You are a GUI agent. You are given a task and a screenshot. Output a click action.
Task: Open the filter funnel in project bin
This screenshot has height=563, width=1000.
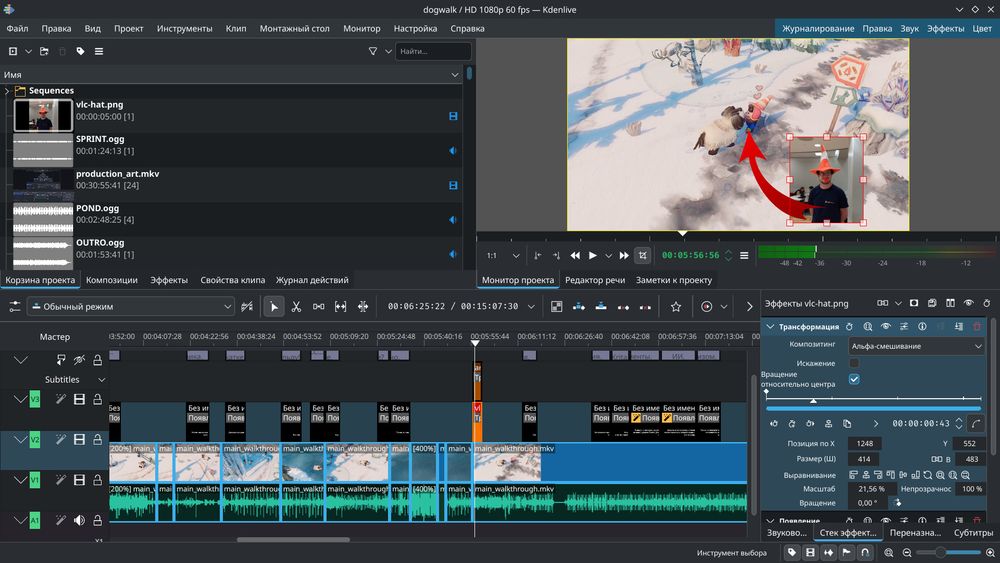[x=373, y=51]
